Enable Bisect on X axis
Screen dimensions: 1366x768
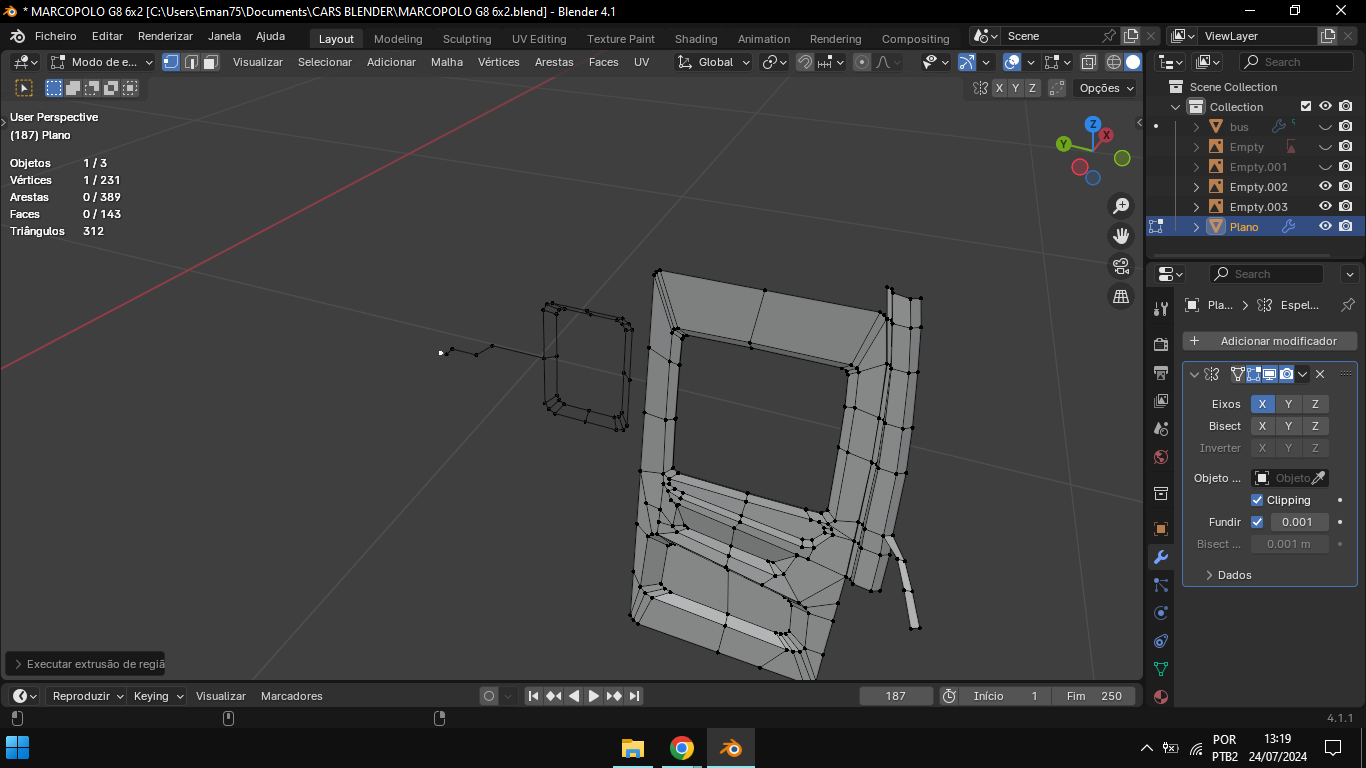click(1262, 426)
